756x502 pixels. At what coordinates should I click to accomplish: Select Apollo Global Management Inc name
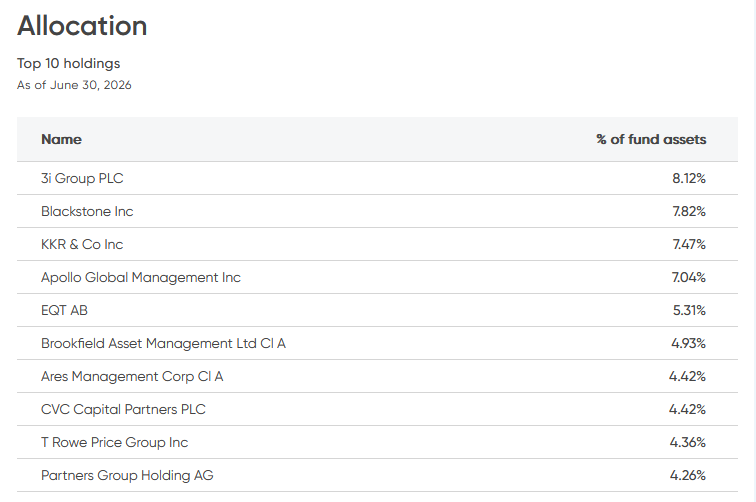coord(141,278)
